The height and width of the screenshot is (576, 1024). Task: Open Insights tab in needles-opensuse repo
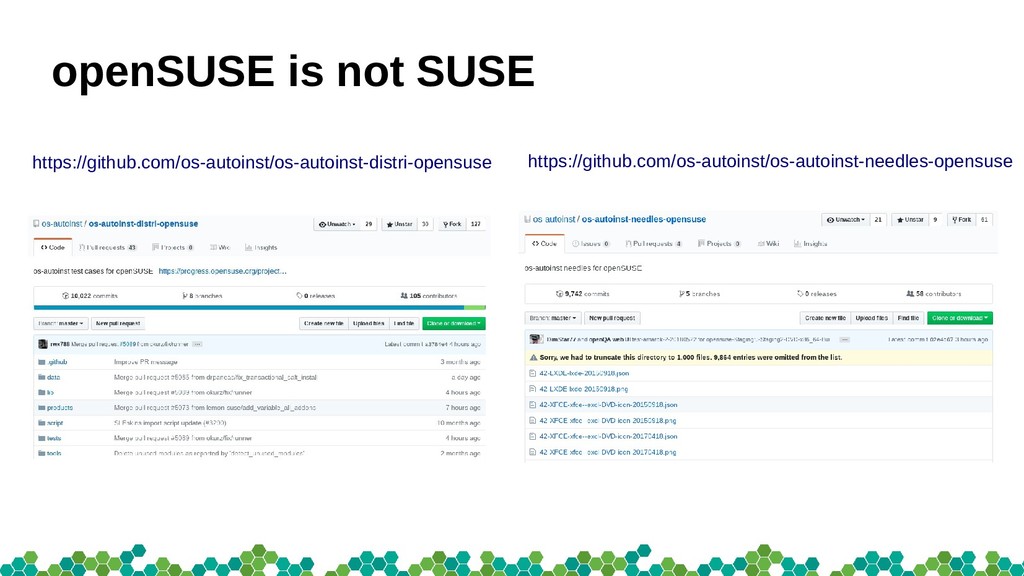[x=810, y=244]
